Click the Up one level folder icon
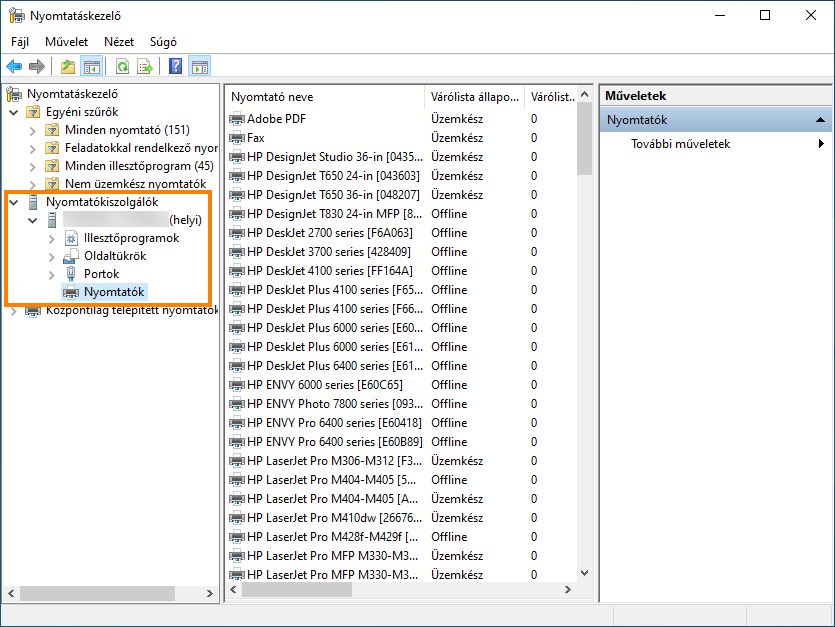Viewport: 835px width, 627px height. pyautogui.click(x=68, y=67)
